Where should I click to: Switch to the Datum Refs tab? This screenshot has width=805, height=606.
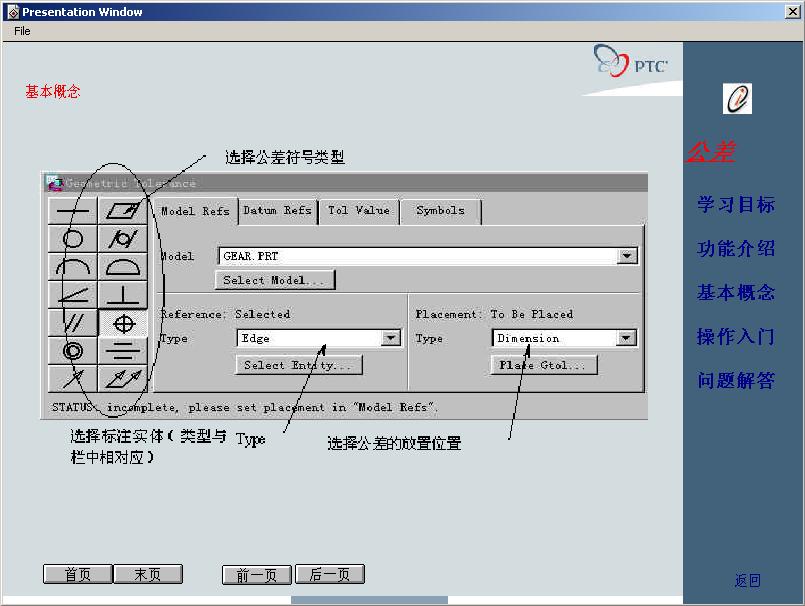[x=278, y=211]
